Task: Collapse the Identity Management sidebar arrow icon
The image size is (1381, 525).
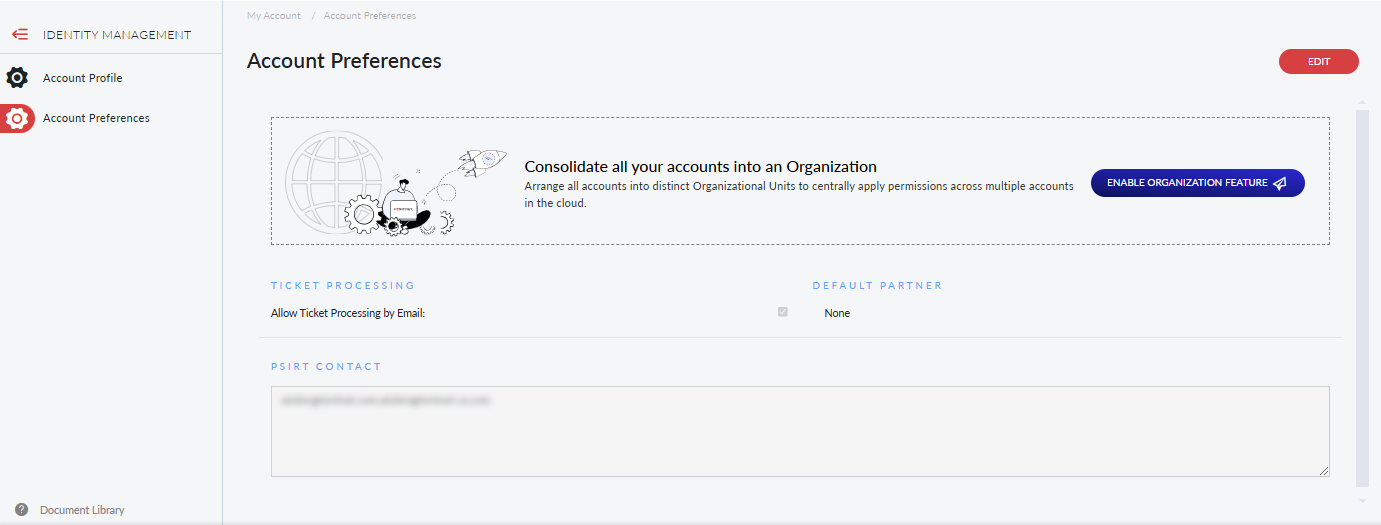Action: (x=20, y=34)
